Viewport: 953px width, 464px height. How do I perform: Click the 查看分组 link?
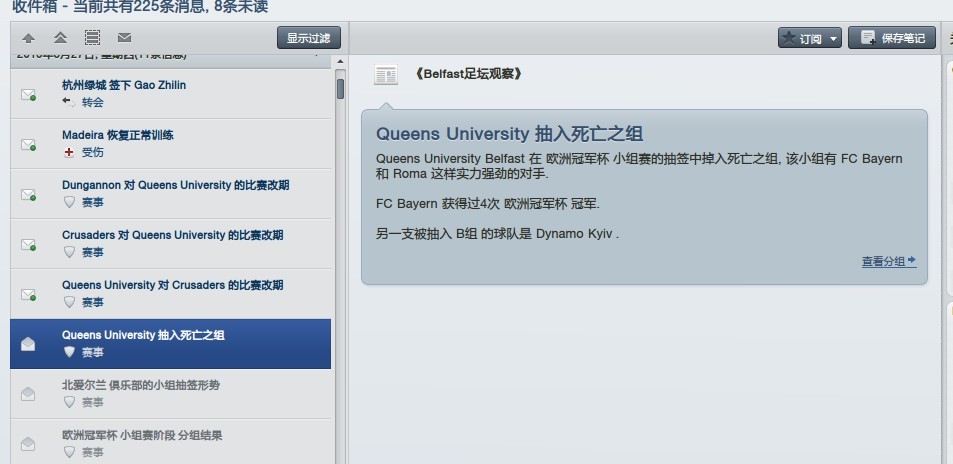[x=889, y=261]
